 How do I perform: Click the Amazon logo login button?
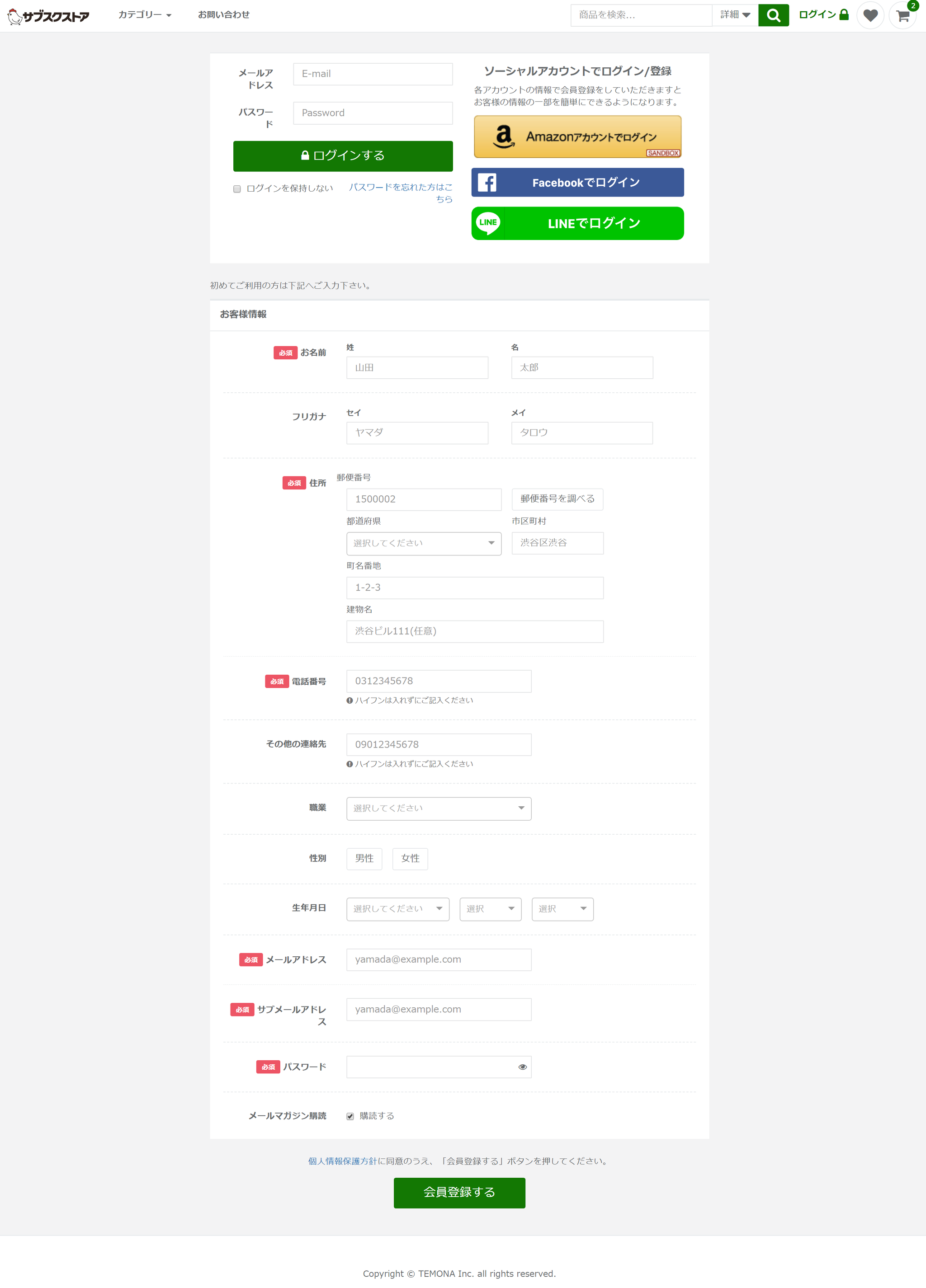(577, 137)
